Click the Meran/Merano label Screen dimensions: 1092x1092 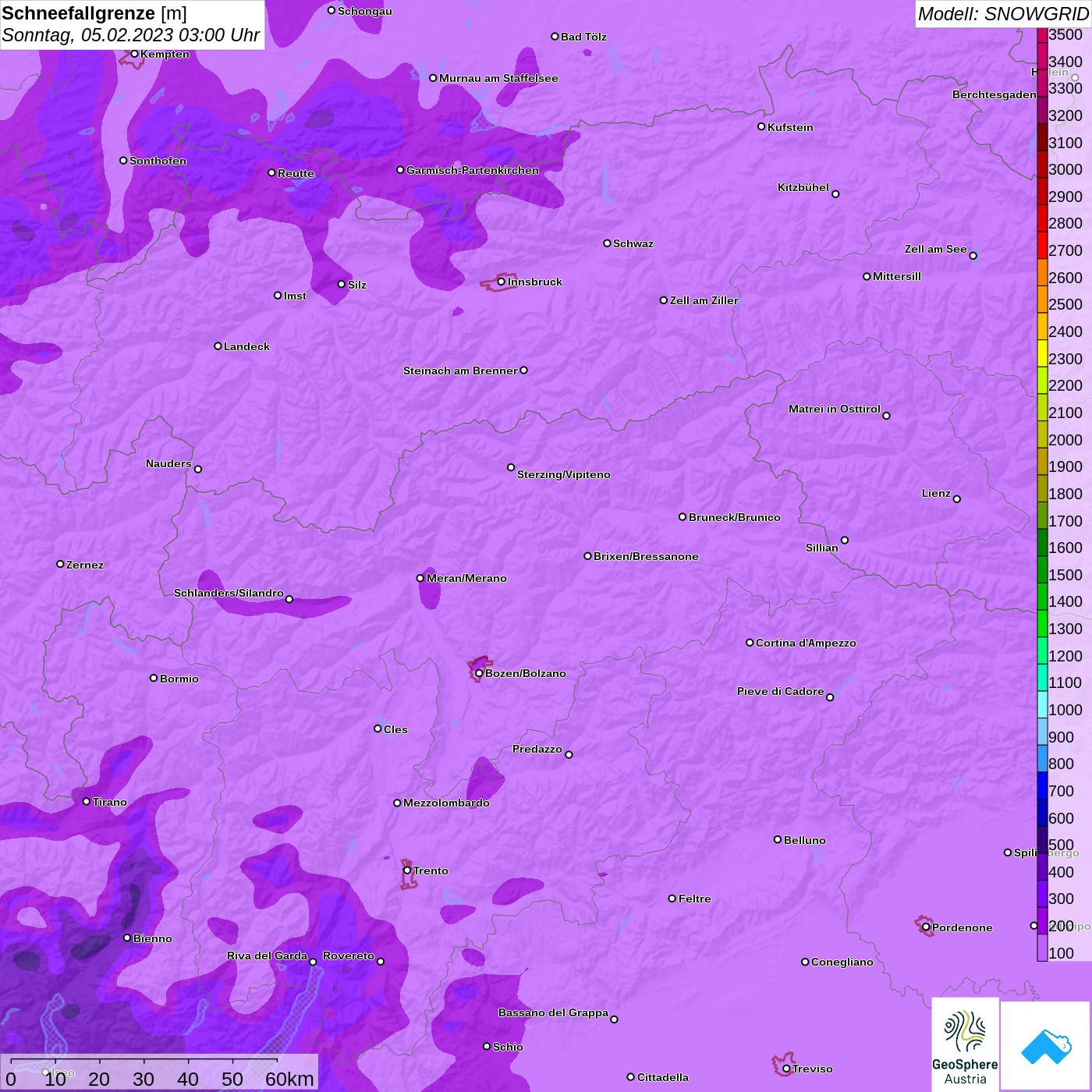(x=466, y=578)
